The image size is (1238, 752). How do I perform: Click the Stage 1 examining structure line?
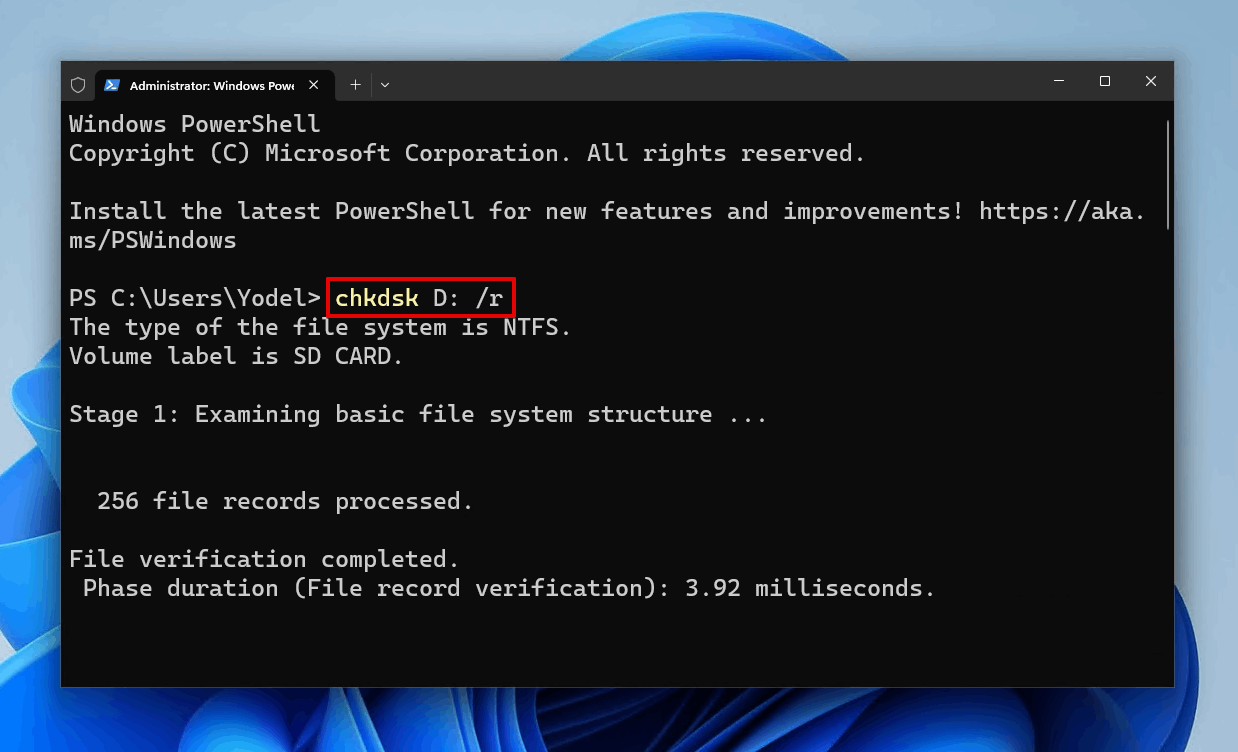(418, 413)
